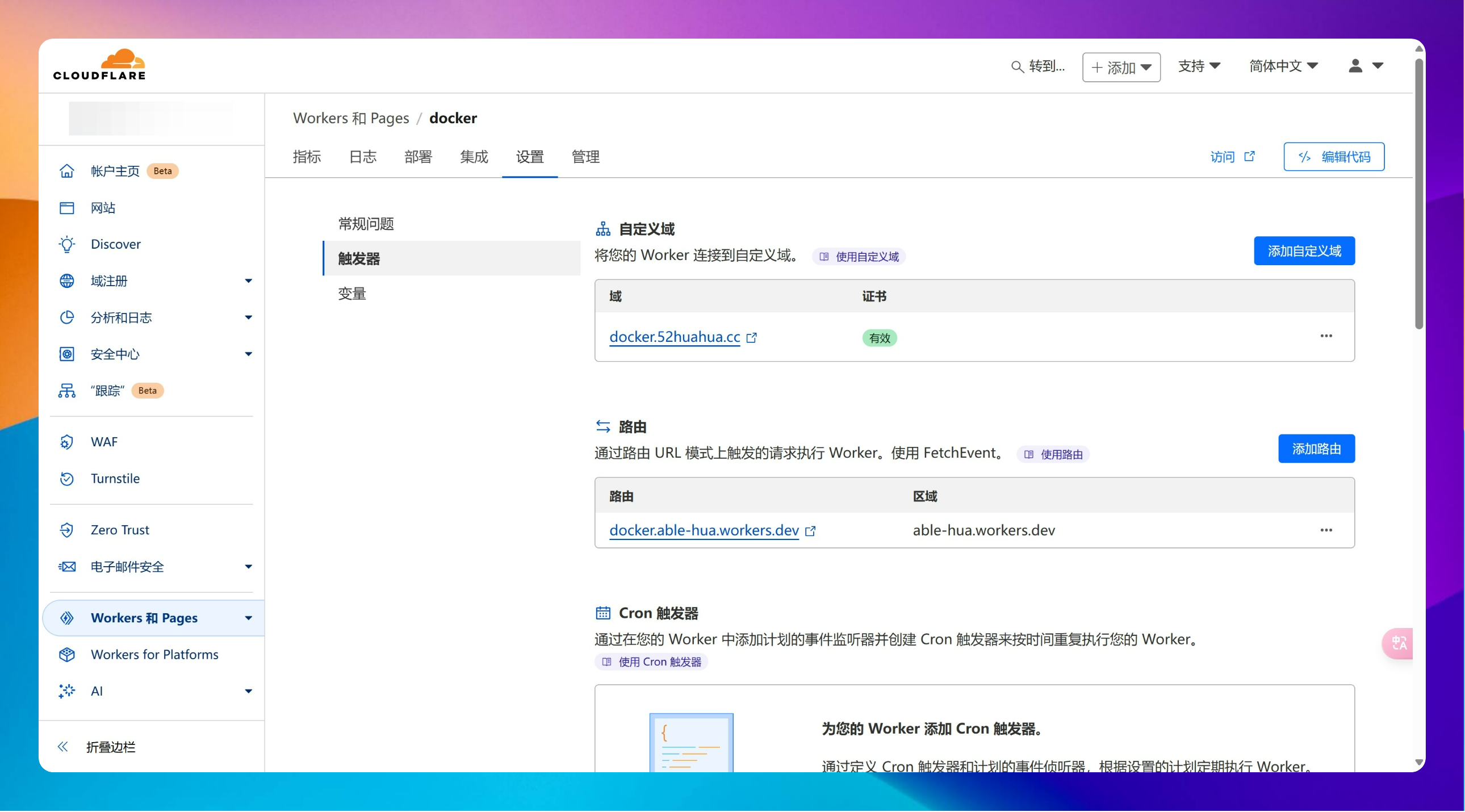The width and height of the screenshot is (1465, 812).
Task: Click the 转到... search field
Action: click(x=1039, y=67)
